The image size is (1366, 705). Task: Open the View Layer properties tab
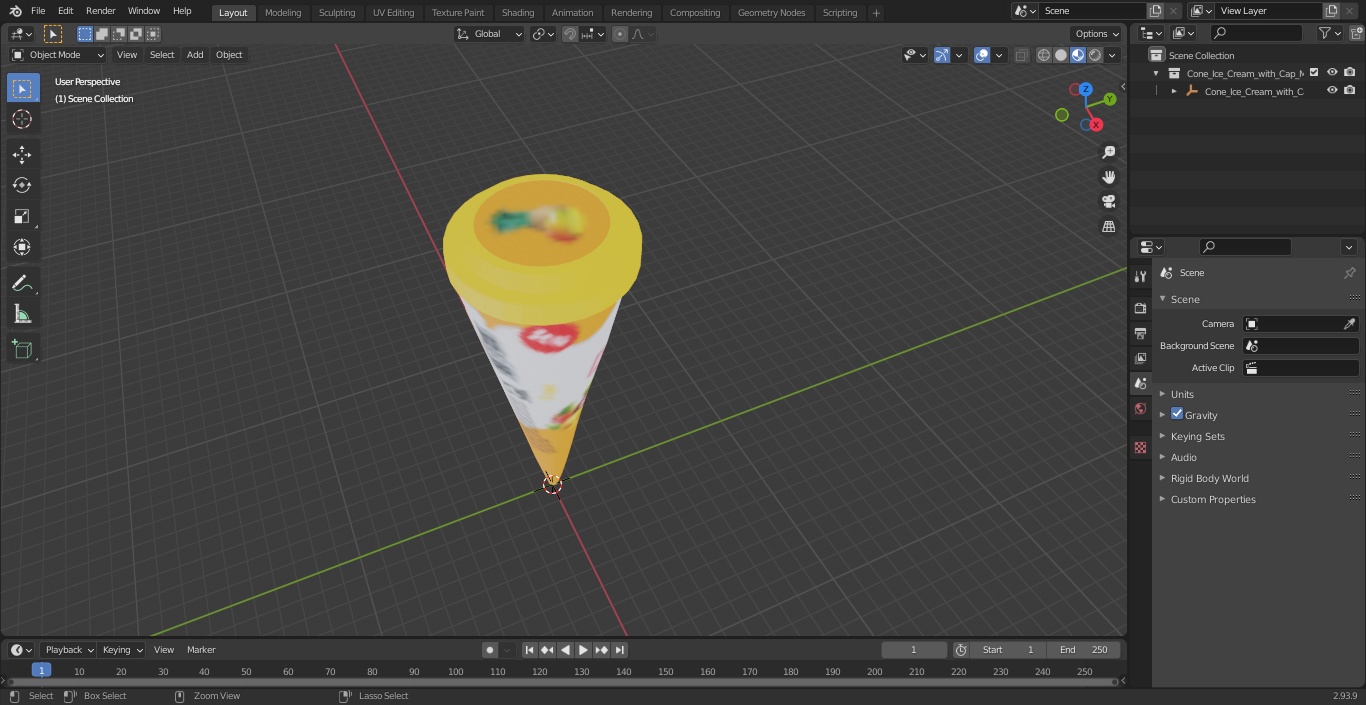click(1140, 358)
